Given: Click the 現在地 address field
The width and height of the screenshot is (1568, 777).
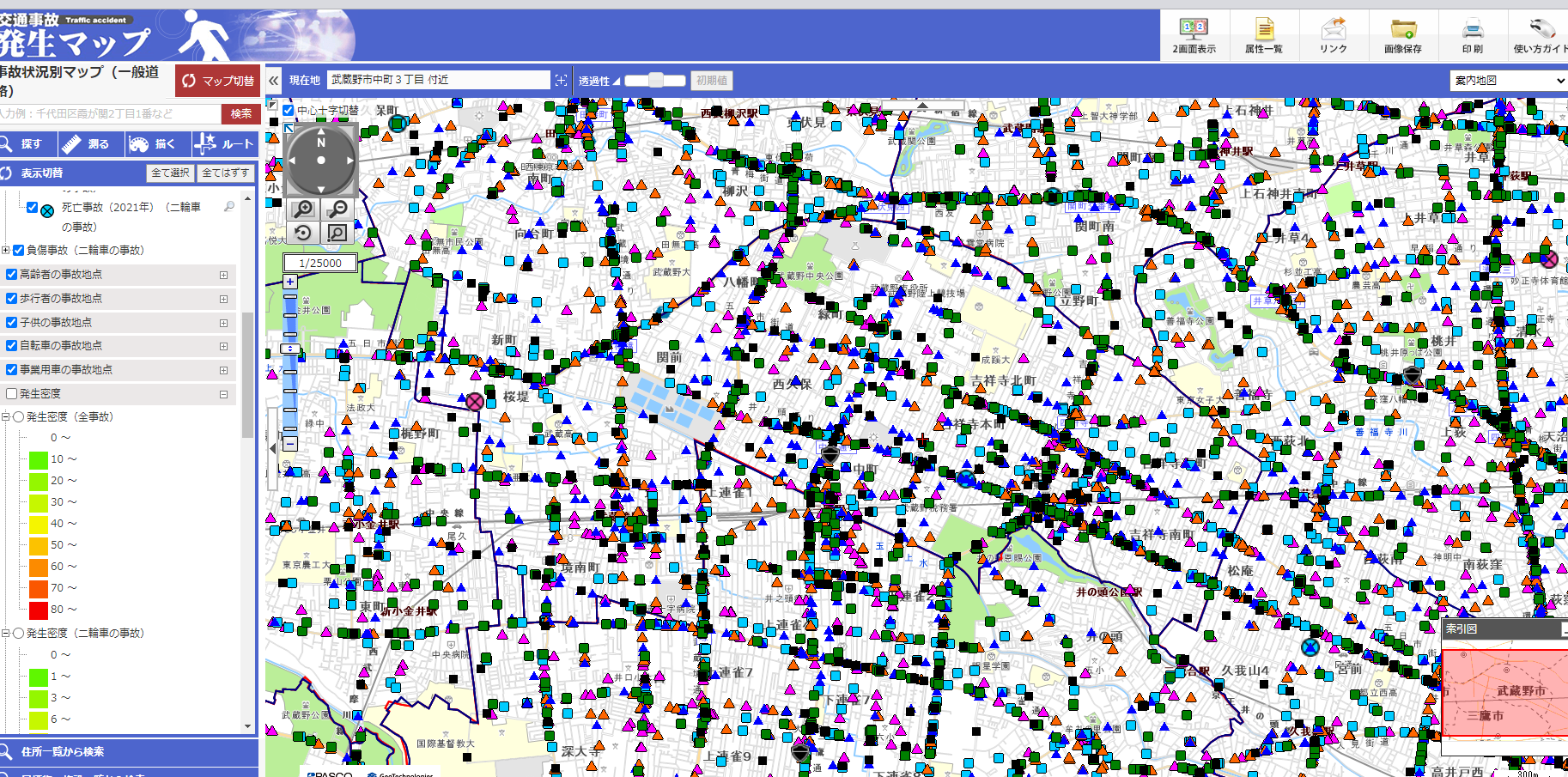Looking at the screenshot, I should [439, 80].
